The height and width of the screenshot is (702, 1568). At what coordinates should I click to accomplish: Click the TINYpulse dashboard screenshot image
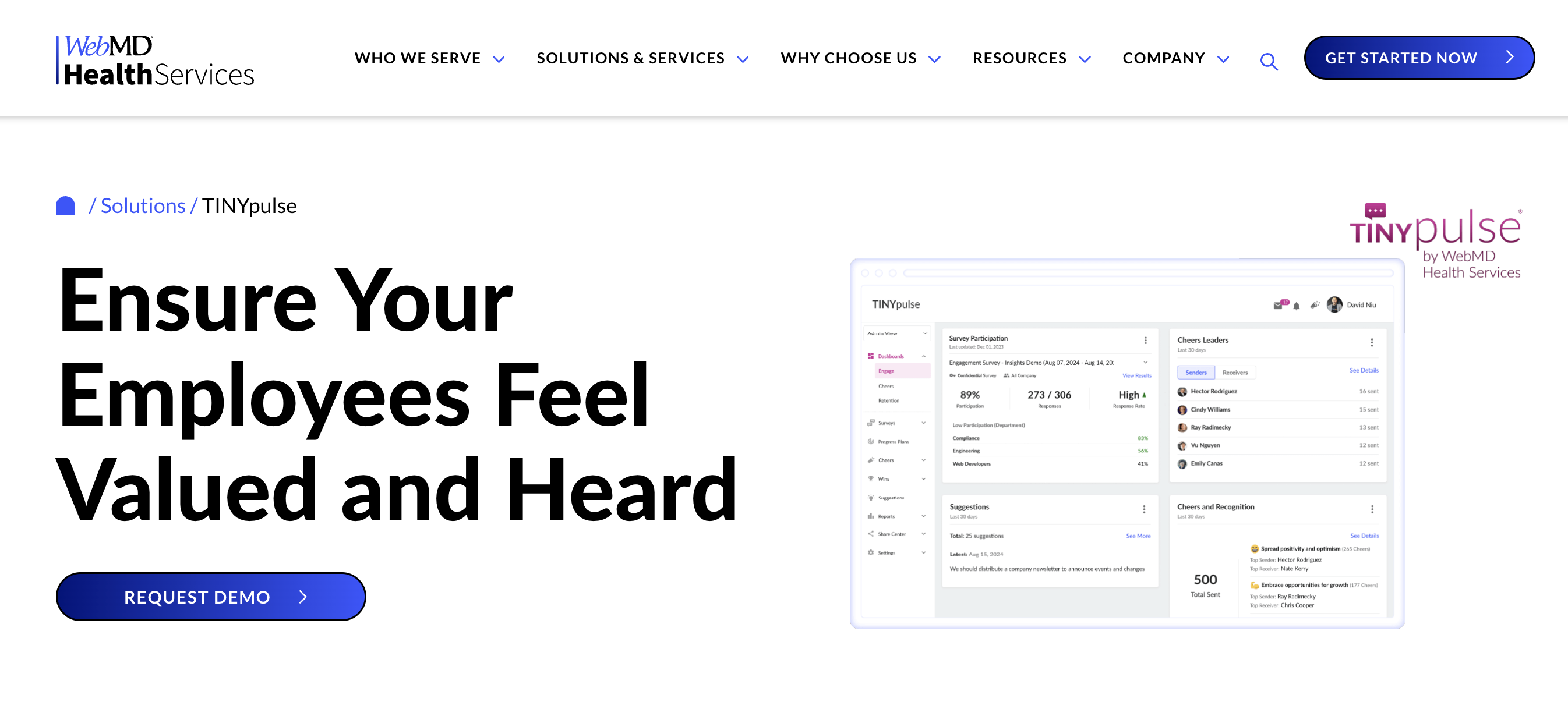point(1126,444)
